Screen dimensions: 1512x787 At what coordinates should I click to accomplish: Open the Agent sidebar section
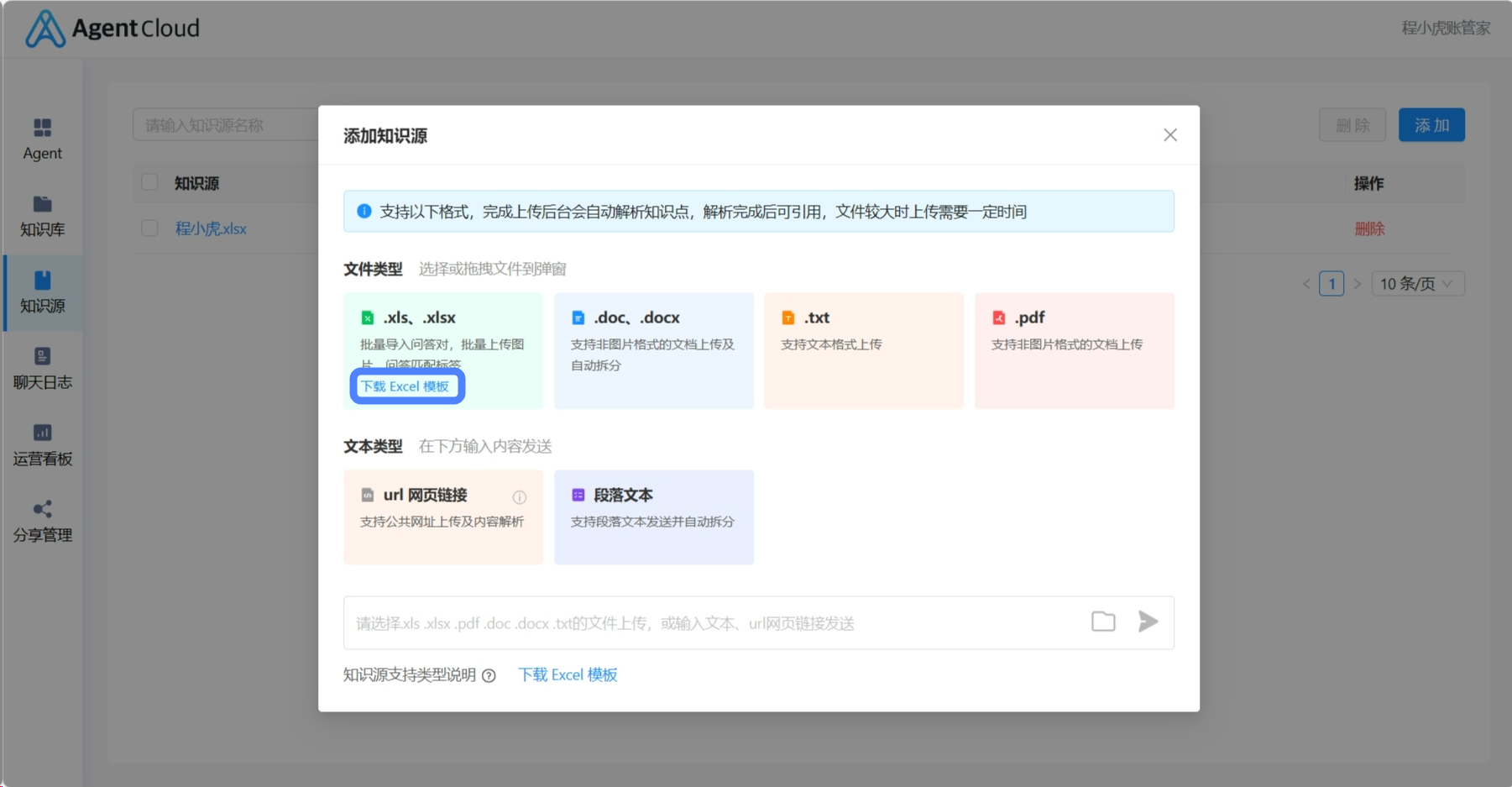42,139
